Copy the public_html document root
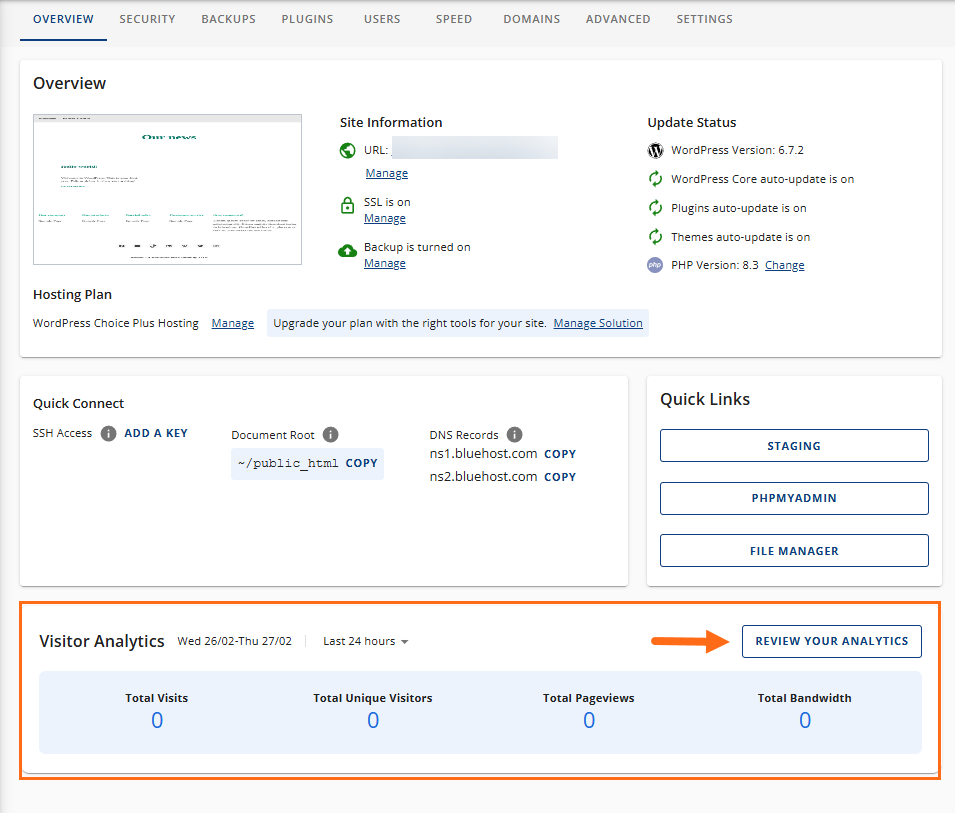This screenshot has height=813, width=955. click(x=362, y=463)
